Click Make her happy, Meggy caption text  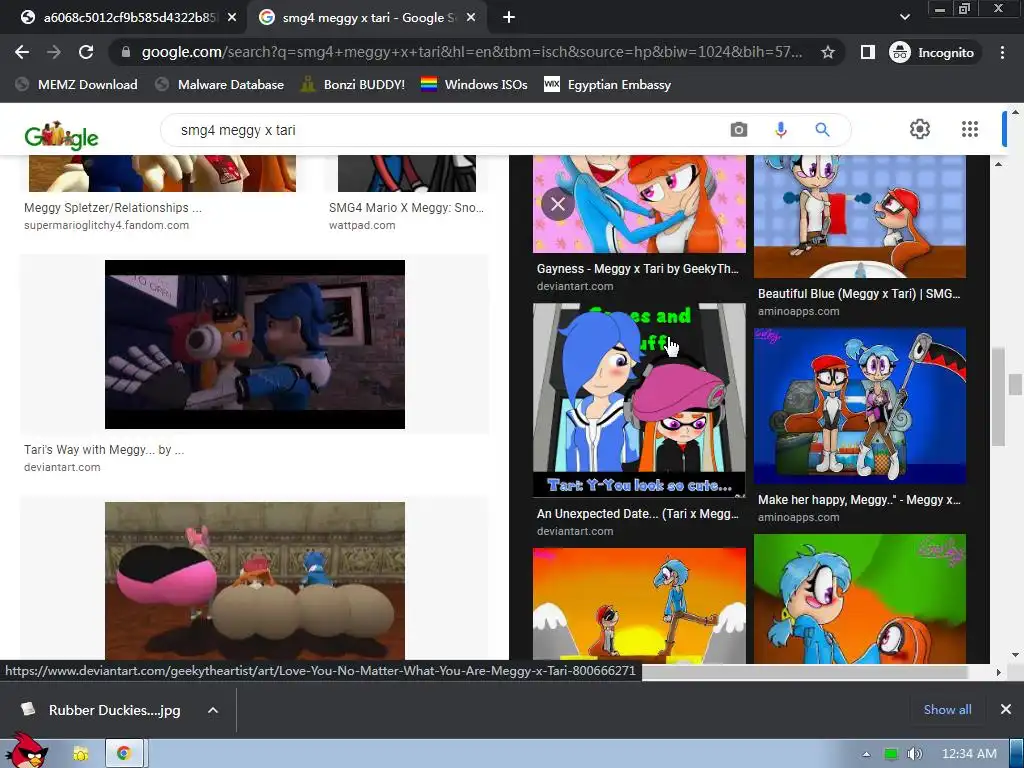(x=859, y=500)
